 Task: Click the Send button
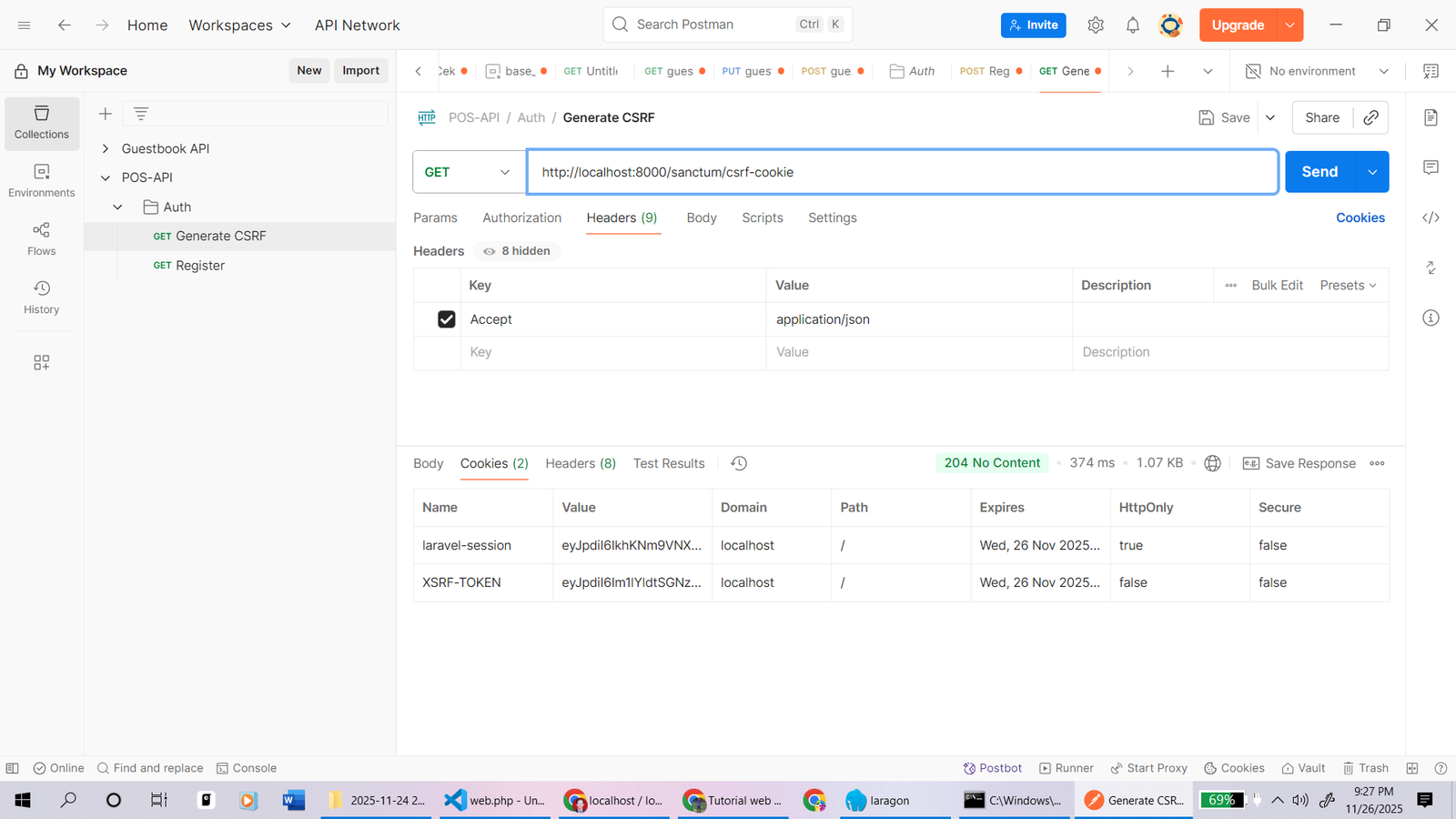point(1319,172)
